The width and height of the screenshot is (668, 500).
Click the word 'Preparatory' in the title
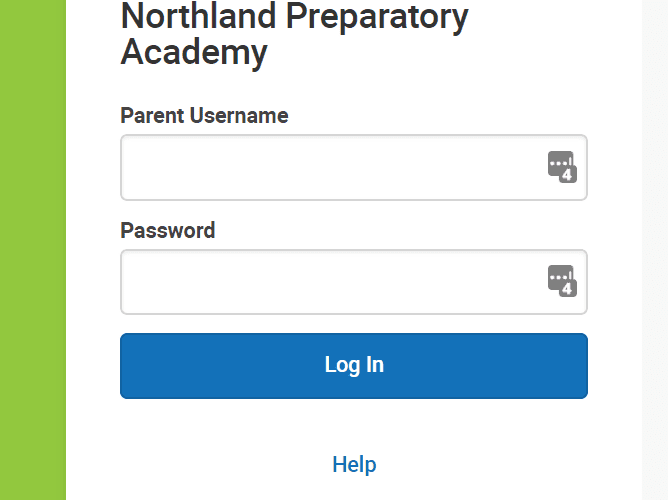point(377,17)
